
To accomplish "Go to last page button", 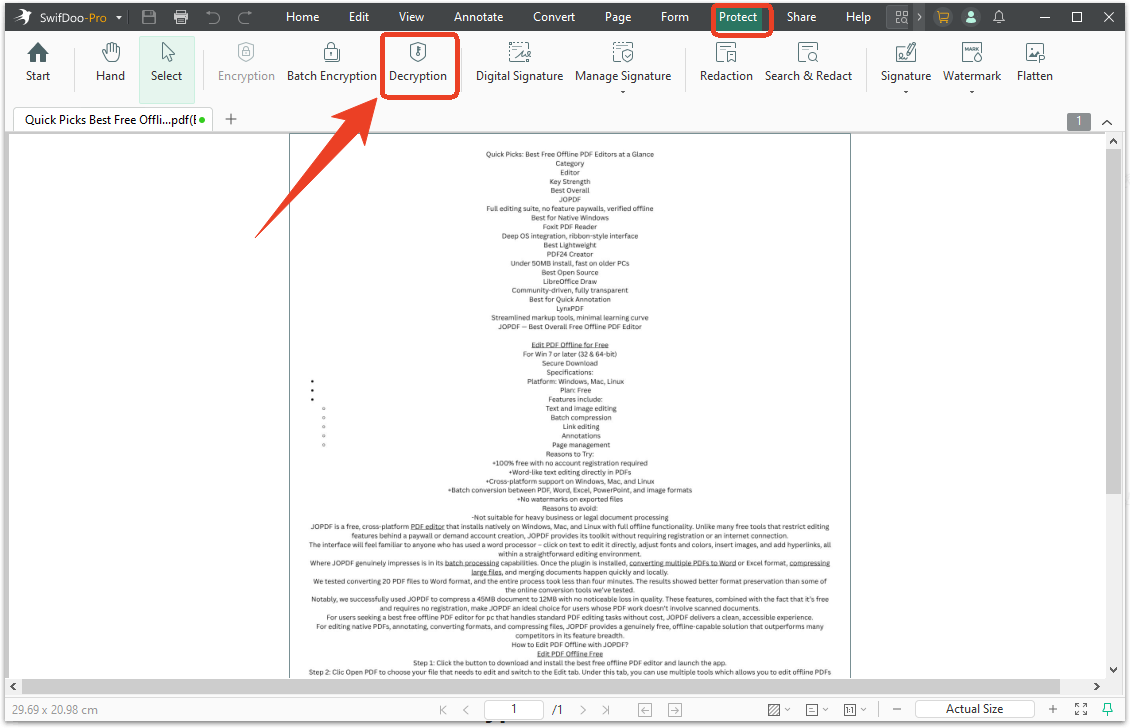I will [605, 710].
